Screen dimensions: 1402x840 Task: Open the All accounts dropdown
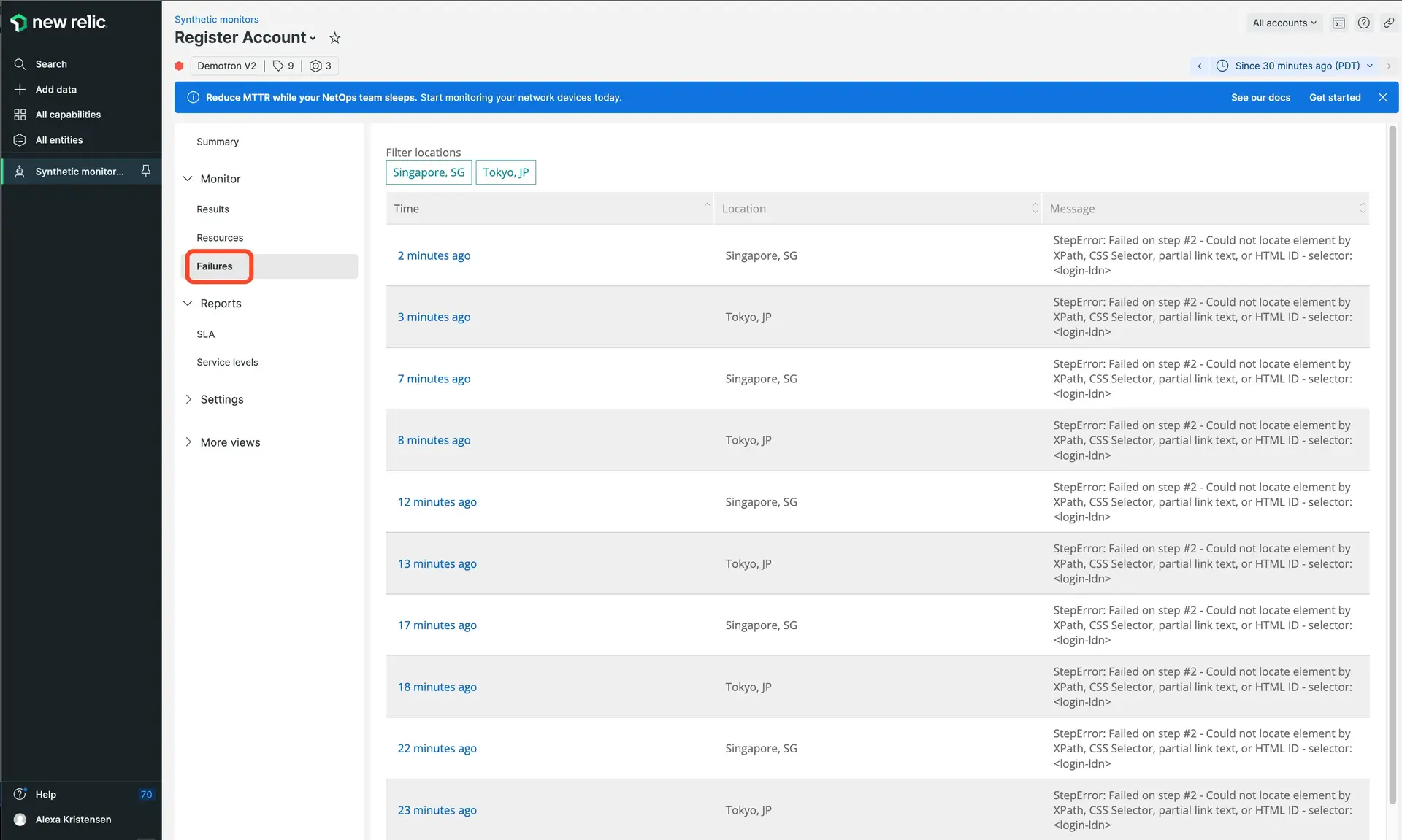point(1284,23)
